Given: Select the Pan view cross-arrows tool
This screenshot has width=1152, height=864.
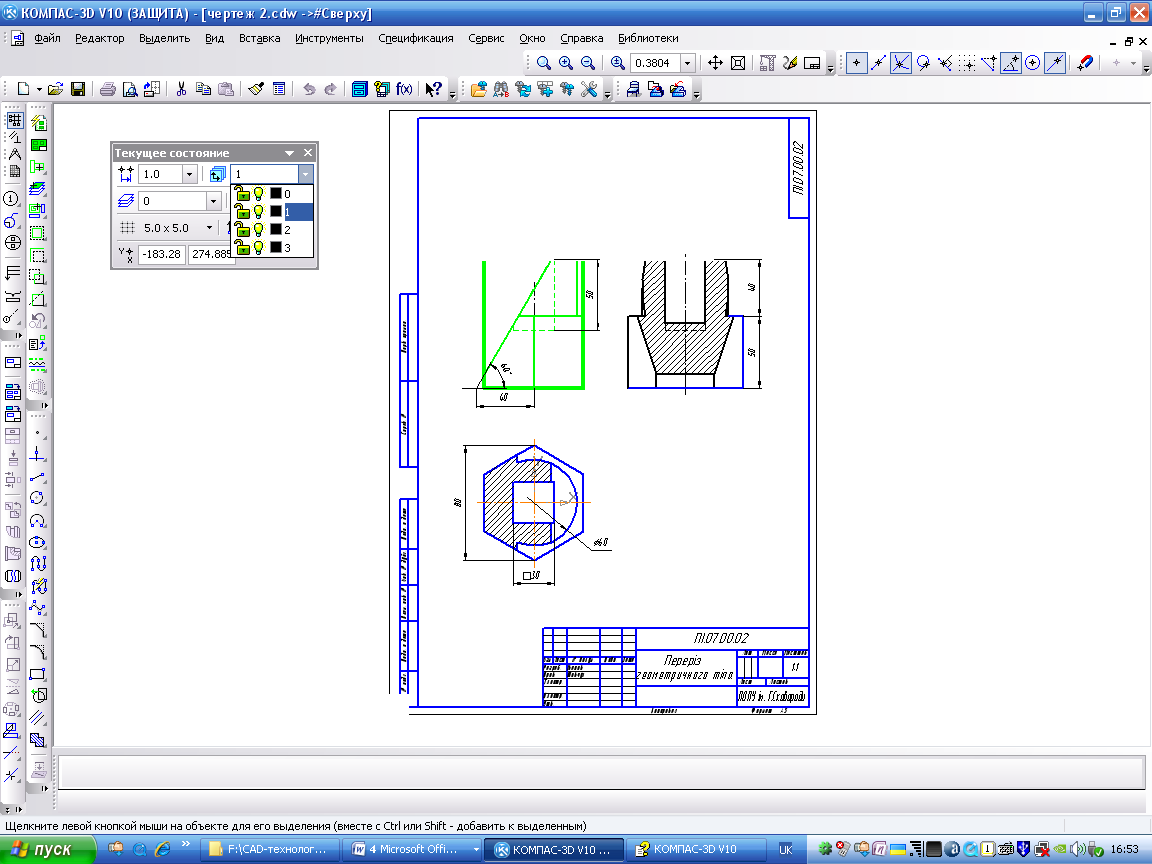Looking at the screenshot, I should coord(715,63).
